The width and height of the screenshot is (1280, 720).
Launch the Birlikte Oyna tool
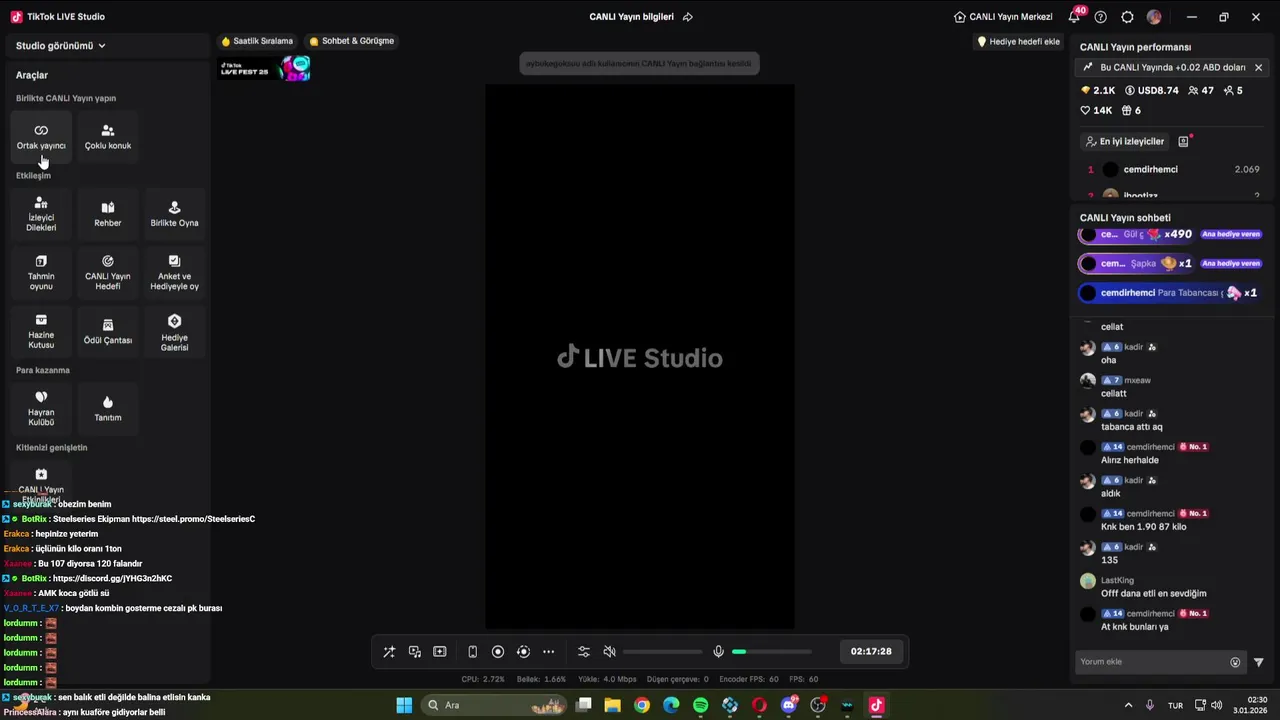[x=174, y=214]
